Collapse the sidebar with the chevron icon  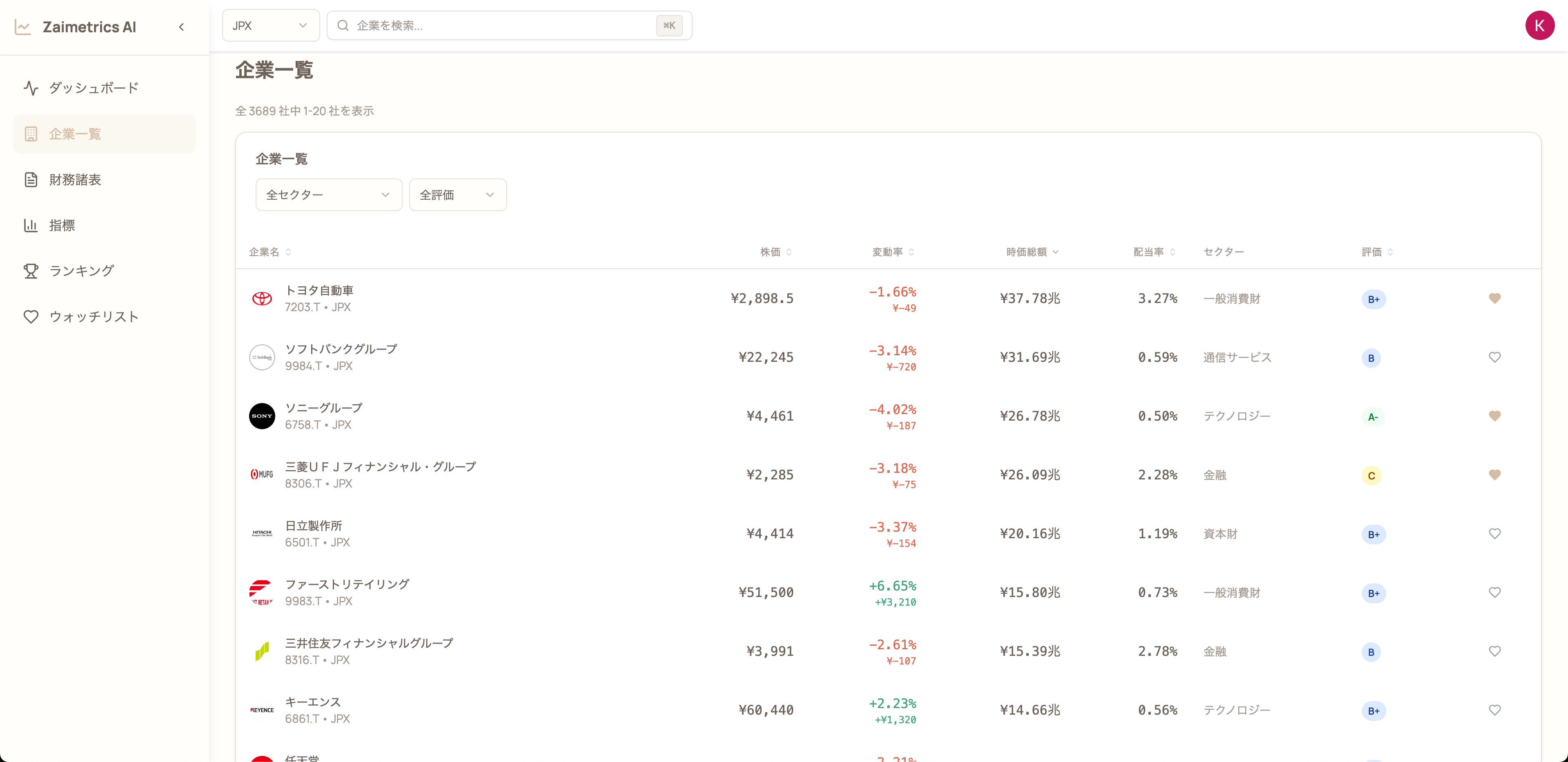point(181,27)
